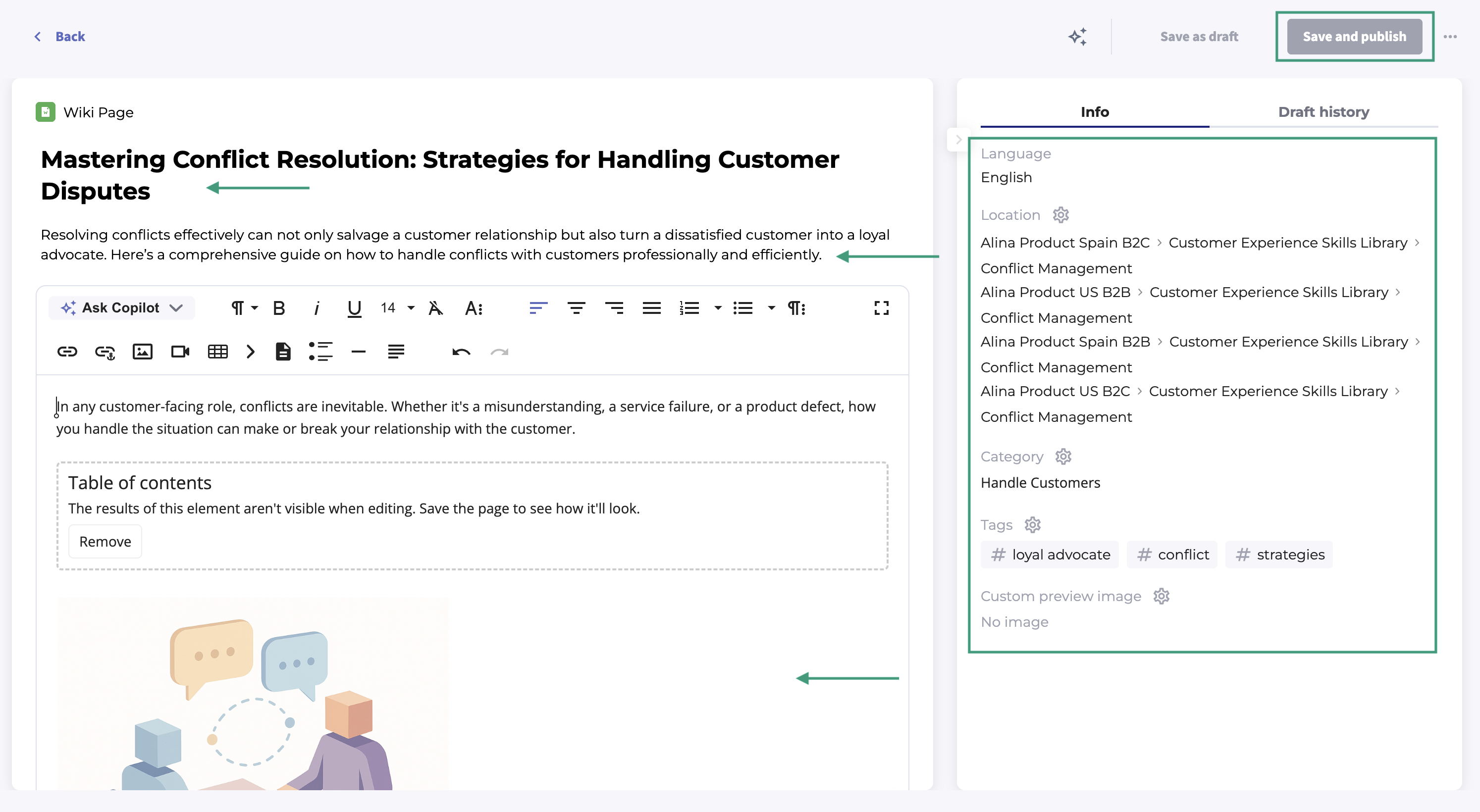Click the Bold formatting icon

tap(279, 308)
